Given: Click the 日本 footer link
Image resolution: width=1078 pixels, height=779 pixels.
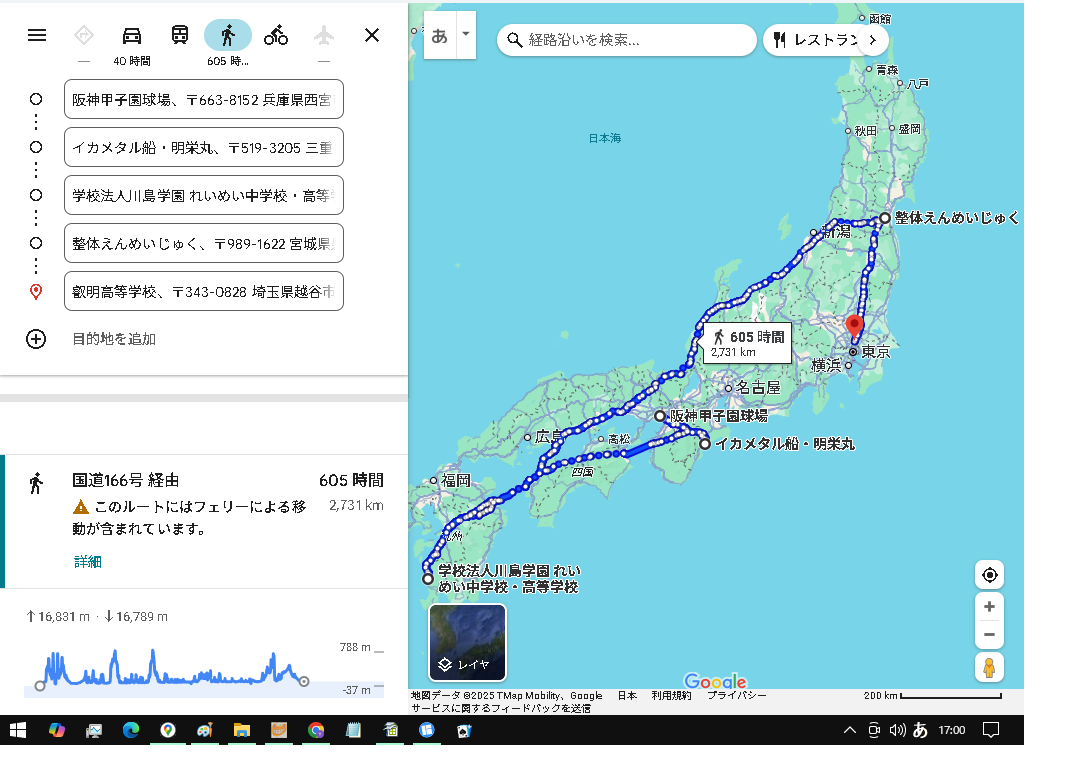Looking at the screenshot, I should click(x=627, y=696).
